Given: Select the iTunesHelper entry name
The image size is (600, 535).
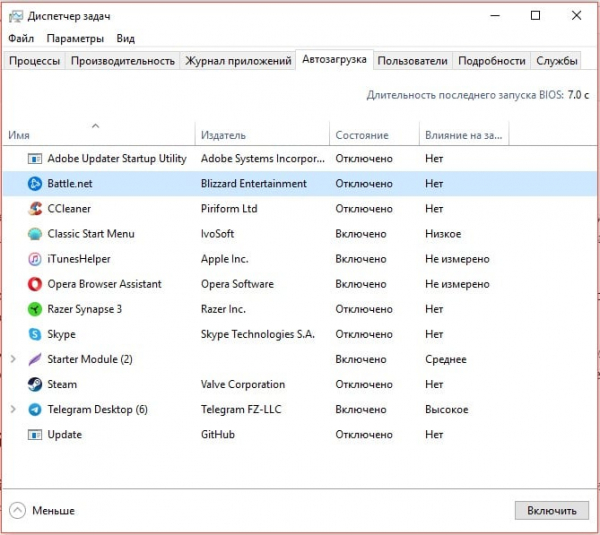Looking at the screenshot, I should pos(79,259).
